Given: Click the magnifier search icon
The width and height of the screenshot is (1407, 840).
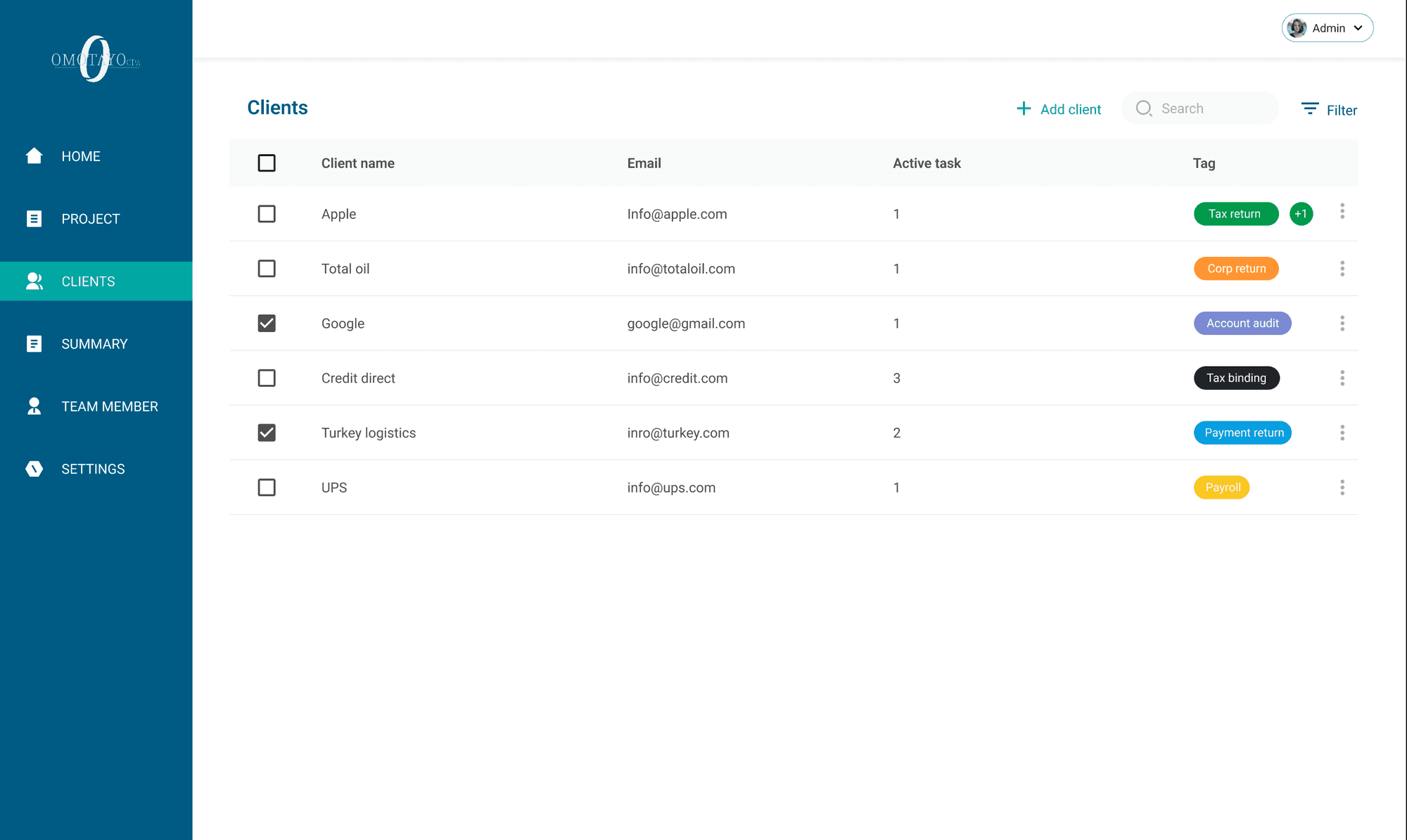Looking at the screenshot, I should pos(1144,108).
